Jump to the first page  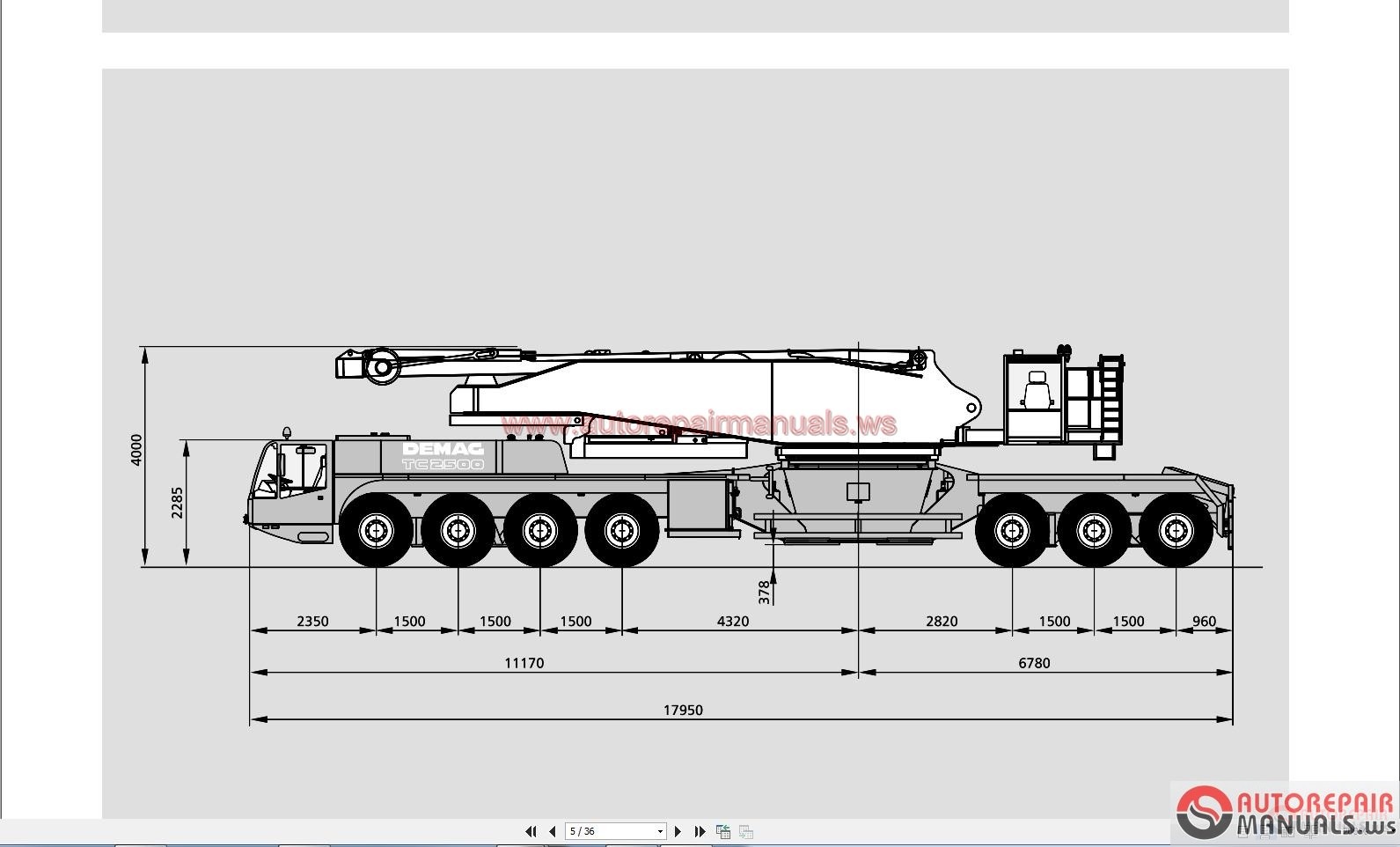pos(531,831)
